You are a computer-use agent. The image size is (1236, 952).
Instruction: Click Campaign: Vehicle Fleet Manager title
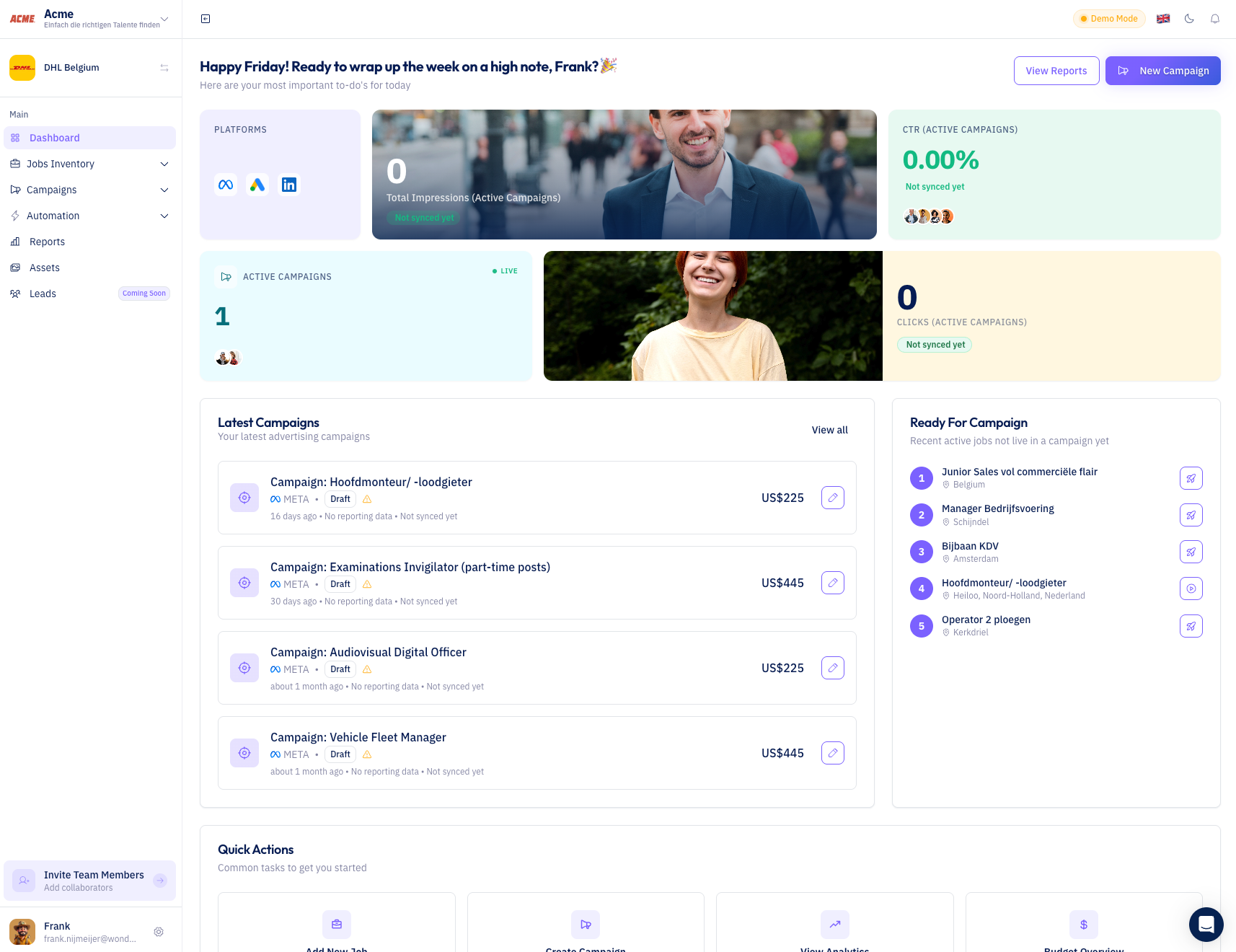358,737
